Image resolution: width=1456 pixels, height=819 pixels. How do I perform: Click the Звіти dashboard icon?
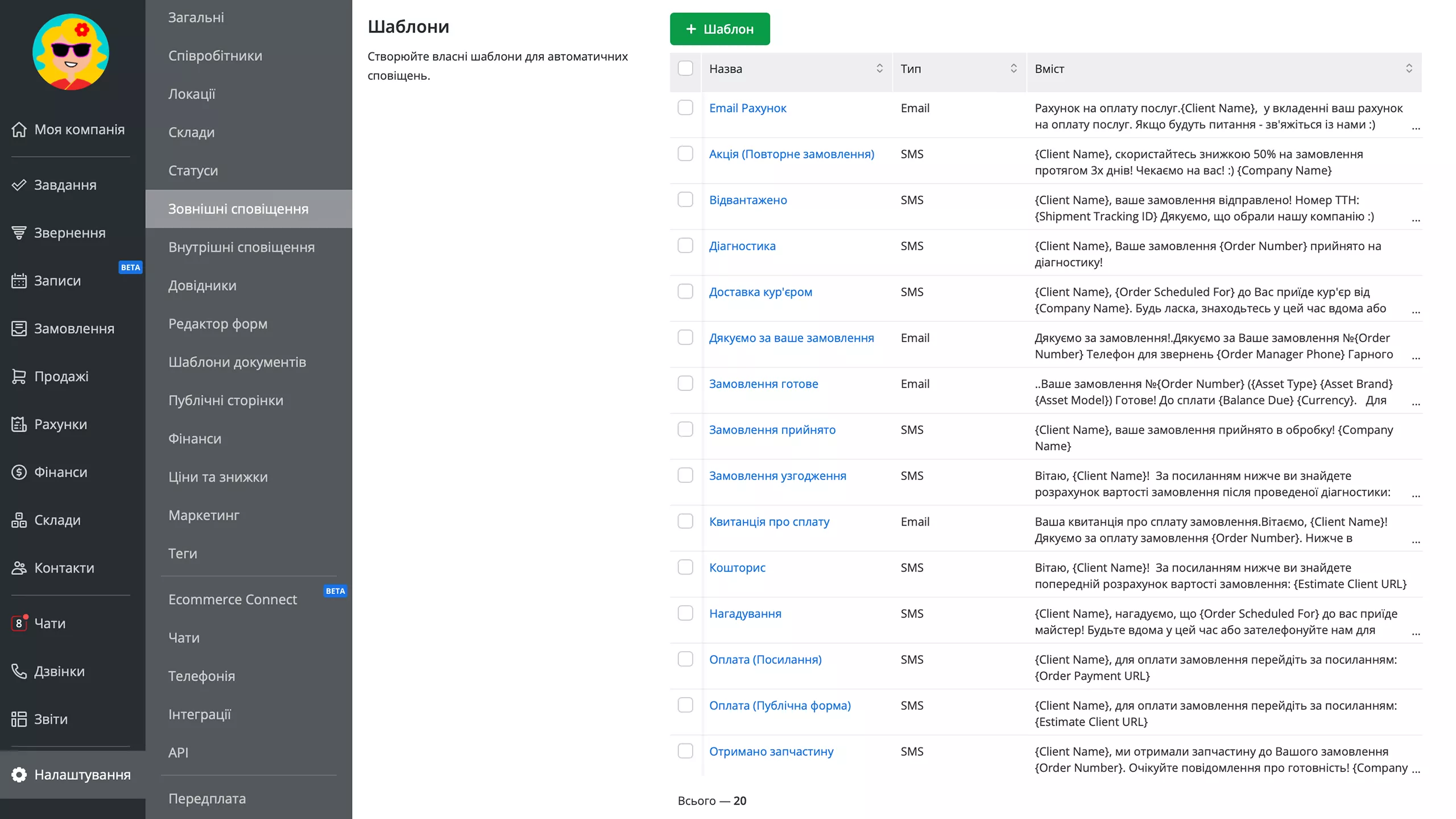pos(19,719)
